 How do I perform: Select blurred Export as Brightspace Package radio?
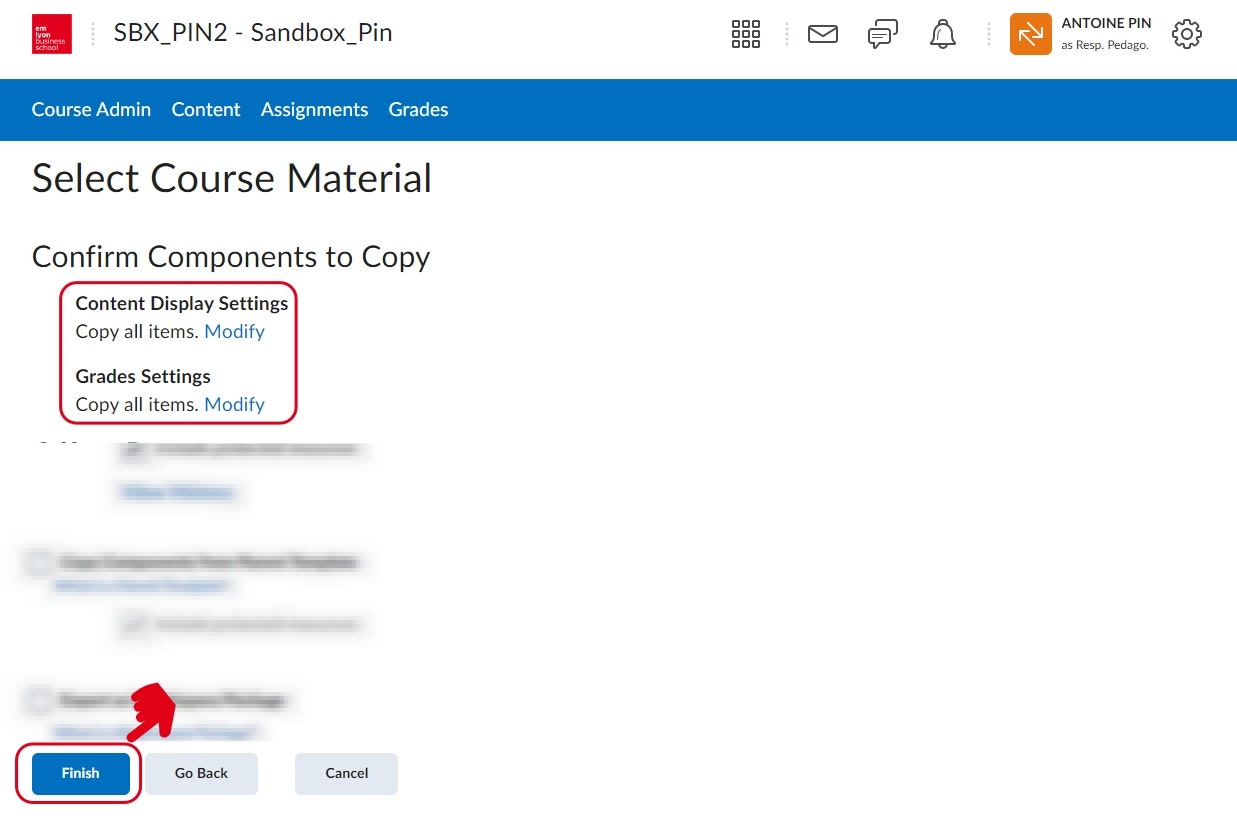pyautogui.click(x=37, y=700)
